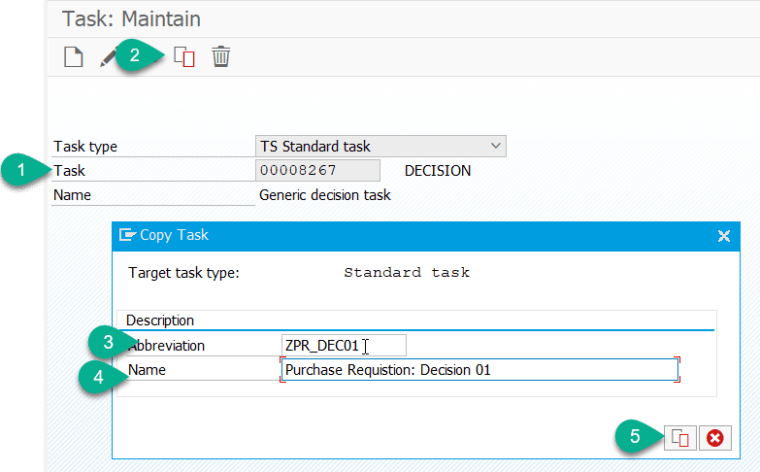This screenshot has height=472, width=760.
Task: Click the Copy Task dialog title icon
Action: (x=127, y=235)
